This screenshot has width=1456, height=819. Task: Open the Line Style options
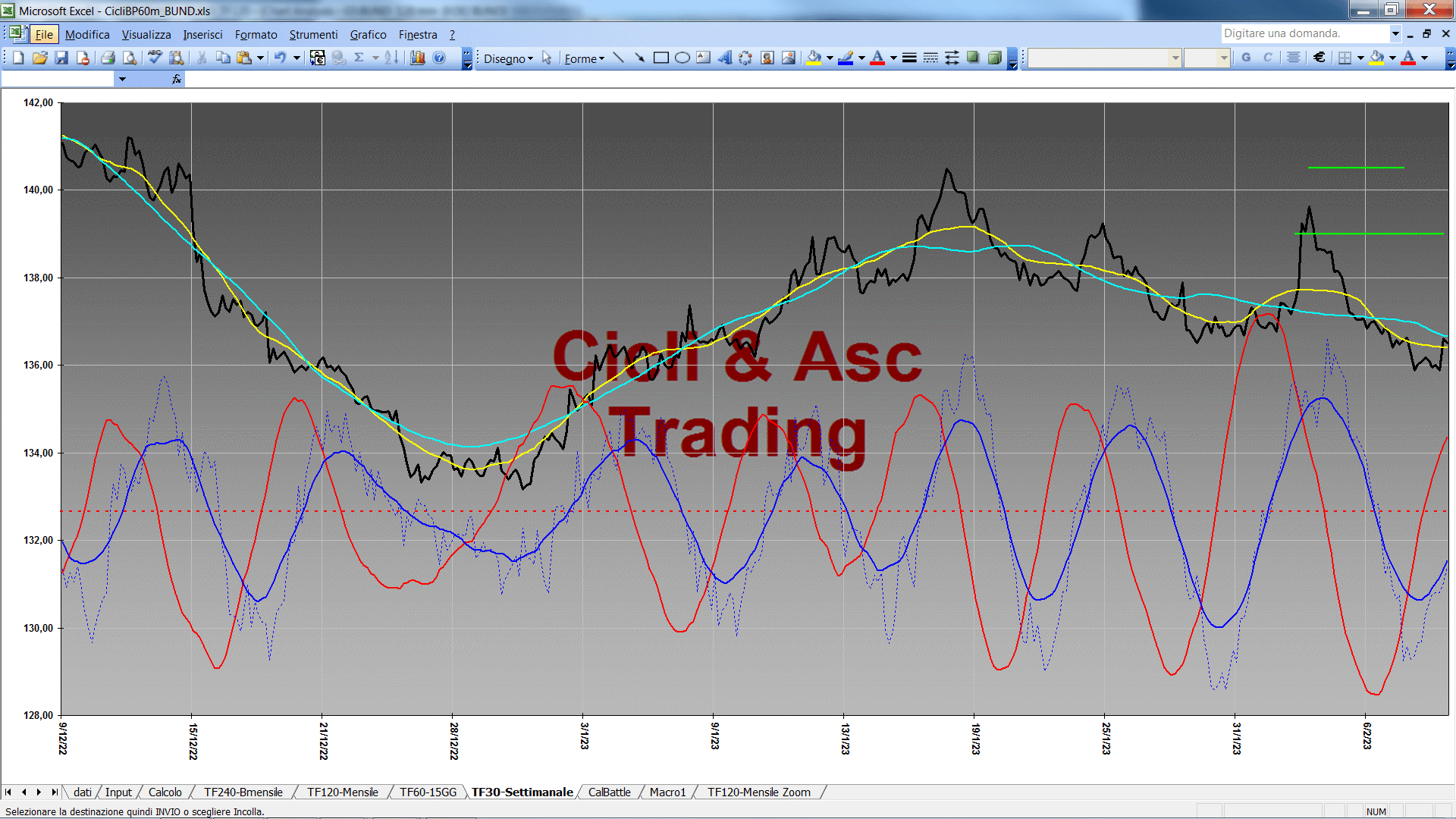point(909,58)
